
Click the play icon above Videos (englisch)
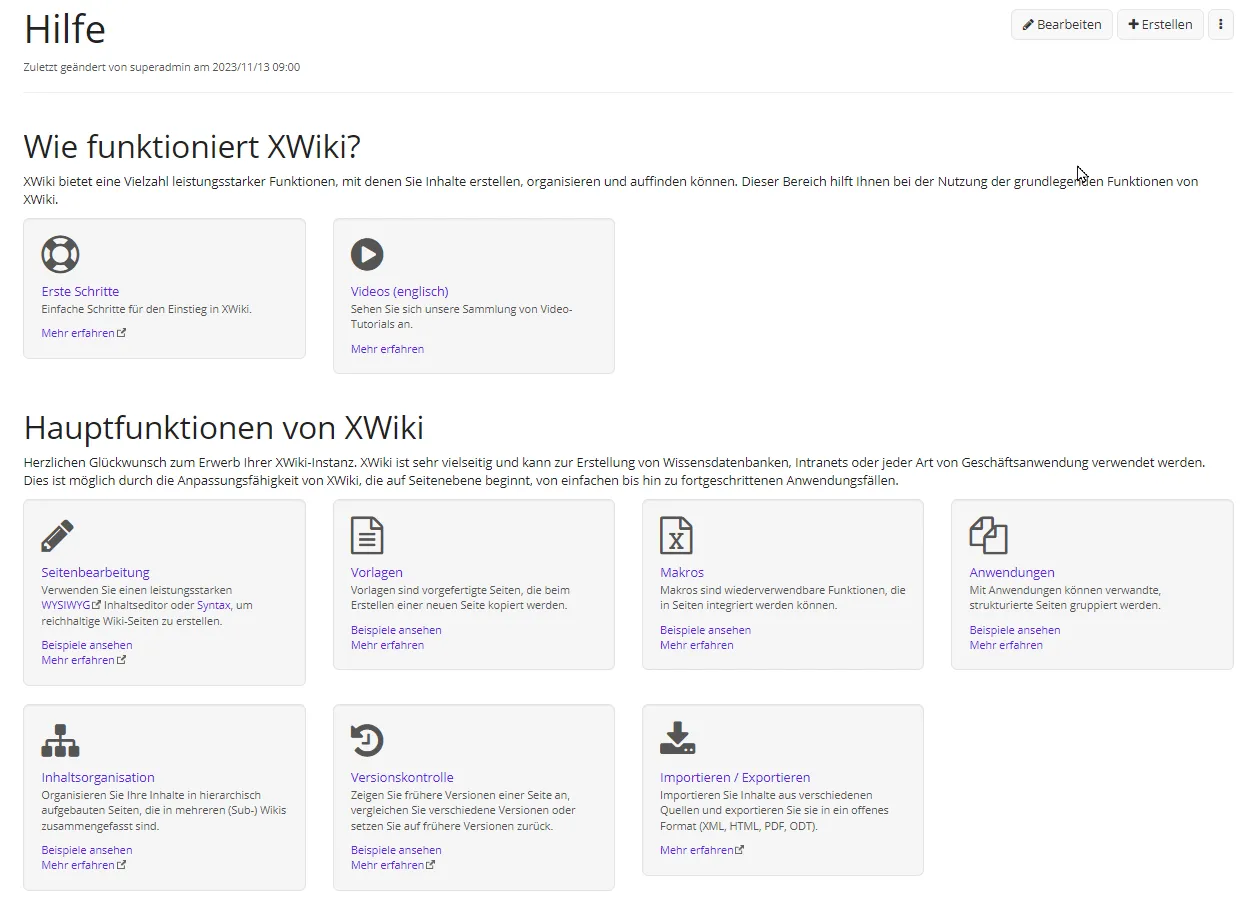tap(367, 254)
